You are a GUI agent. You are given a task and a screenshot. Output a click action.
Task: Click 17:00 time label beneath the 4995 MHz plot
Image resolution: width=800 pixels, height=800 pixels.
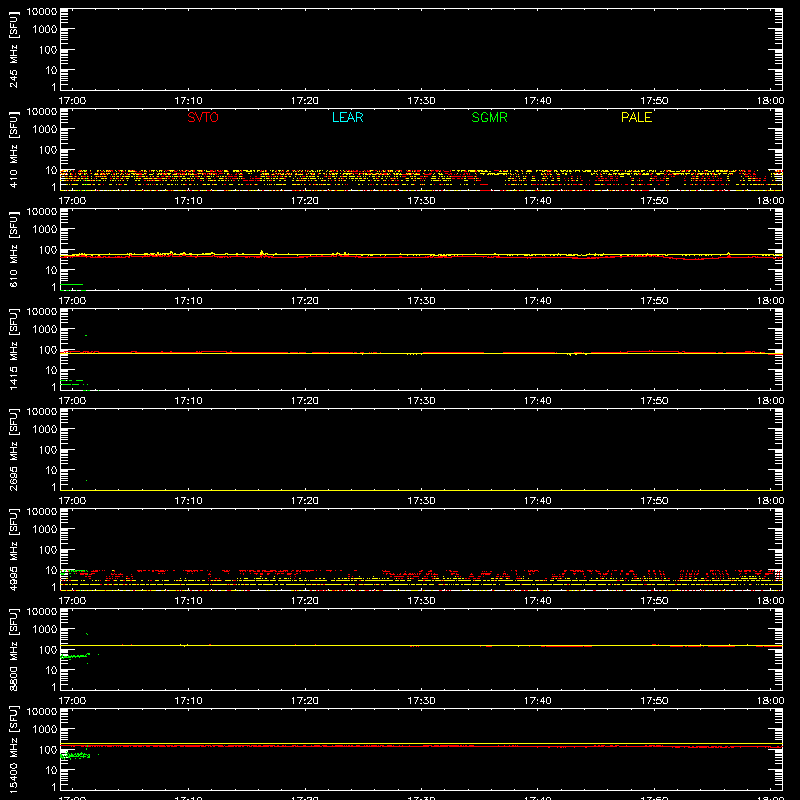pyautogui.click(x=72, y=601)
